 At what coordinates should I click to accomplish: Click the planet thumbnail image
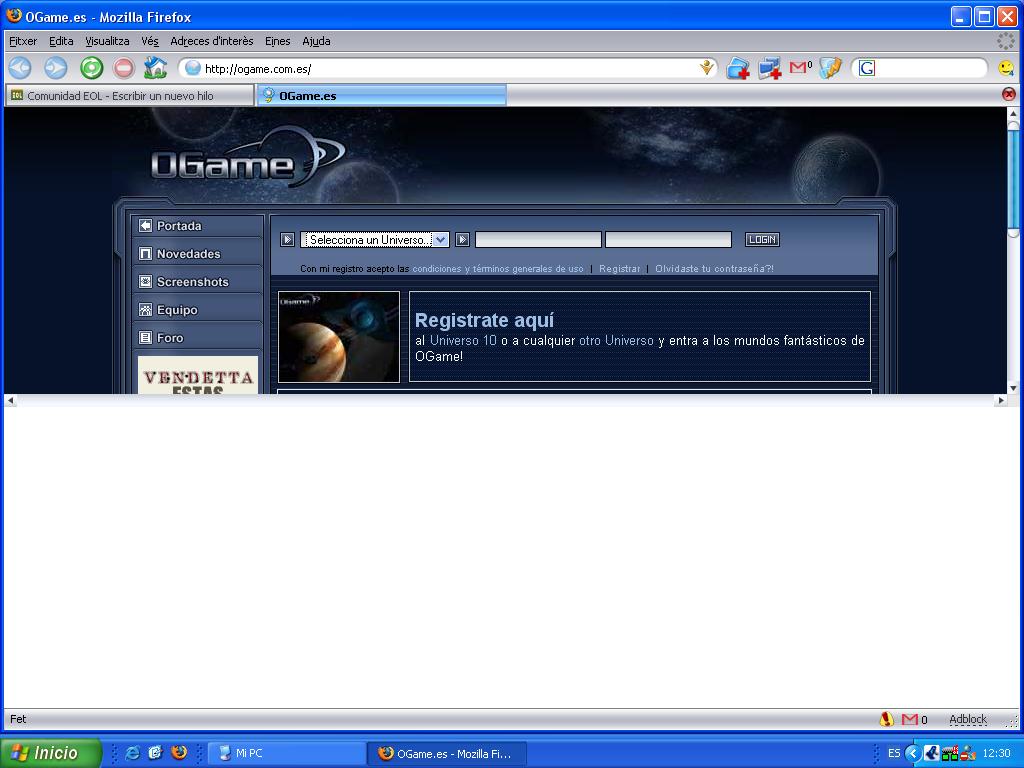339,337
